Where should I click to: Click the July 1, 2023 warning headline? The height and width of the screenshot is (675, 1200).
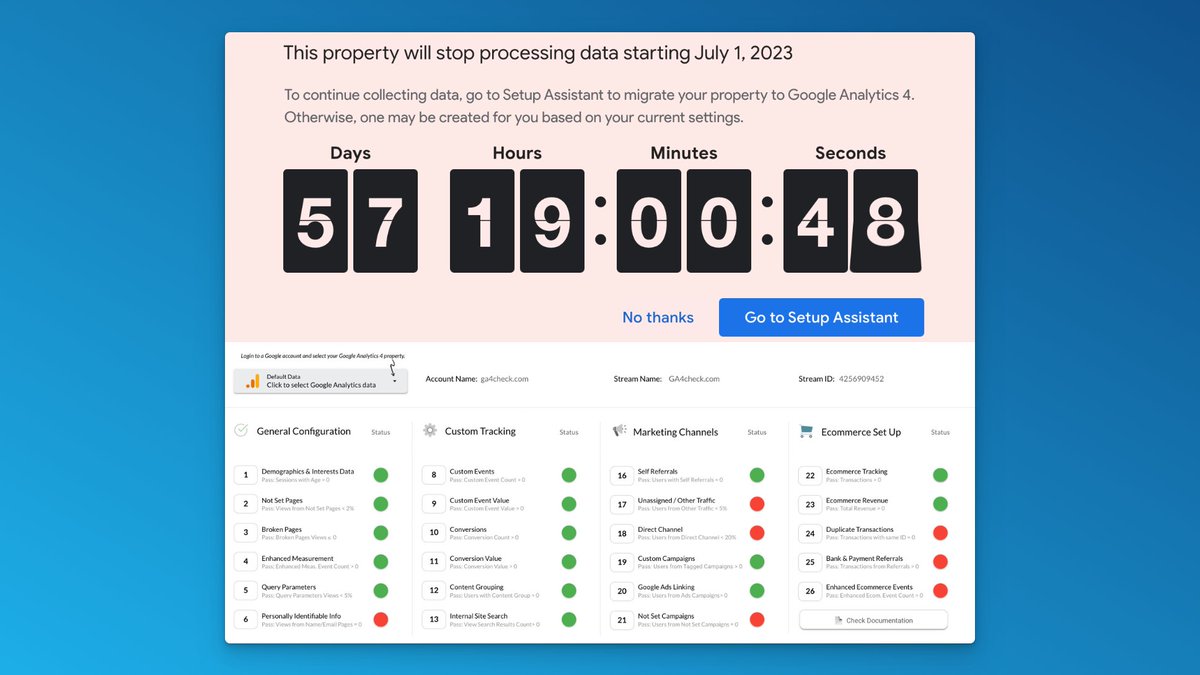(538, 52)
